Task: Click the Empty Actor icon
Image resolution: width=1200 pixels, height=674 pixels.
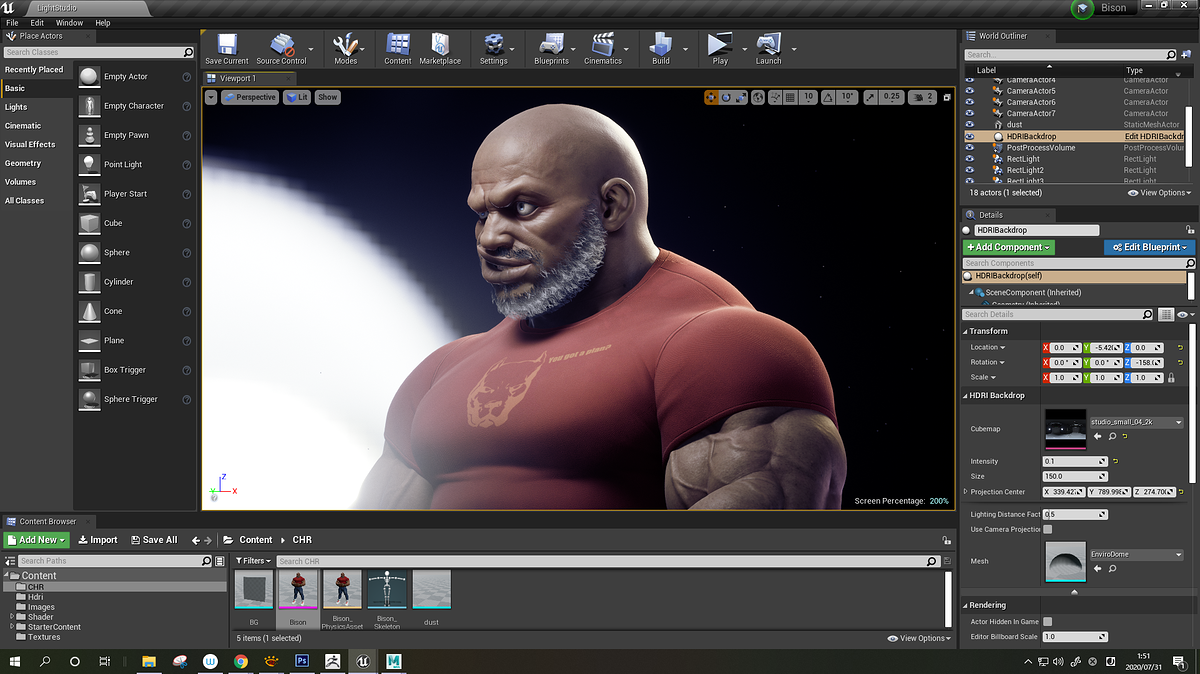Action: pyautogui.click(x=89, y=77)
